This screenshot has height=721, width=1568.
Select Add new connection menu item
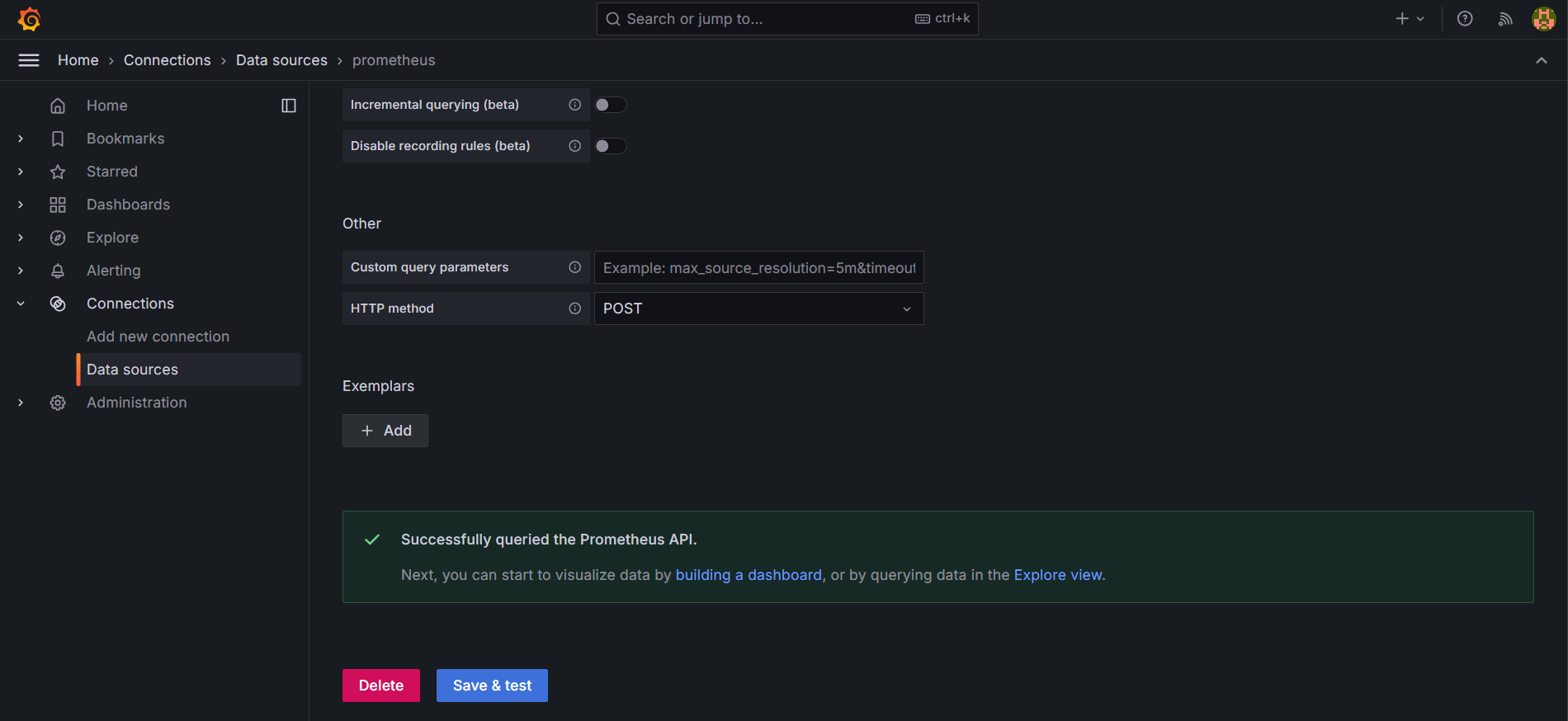(x=158, y=337)
